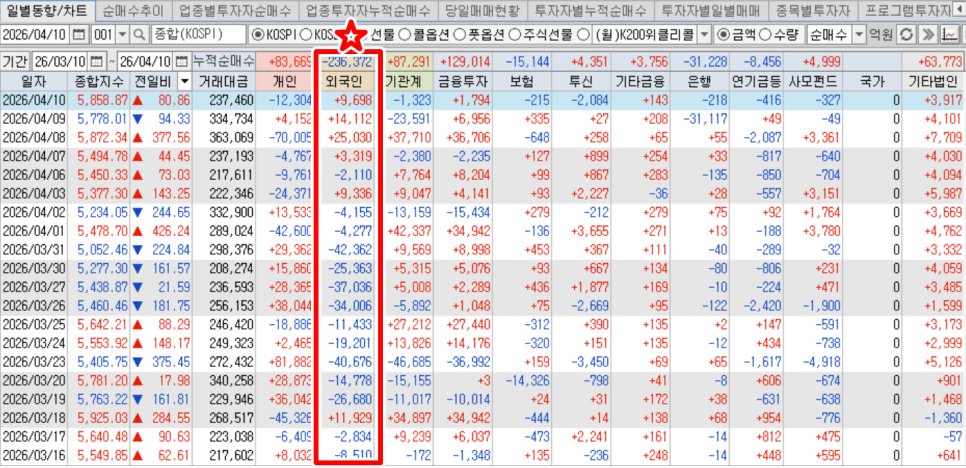
Task: Click the 기간 button
Action: [15, 62]
